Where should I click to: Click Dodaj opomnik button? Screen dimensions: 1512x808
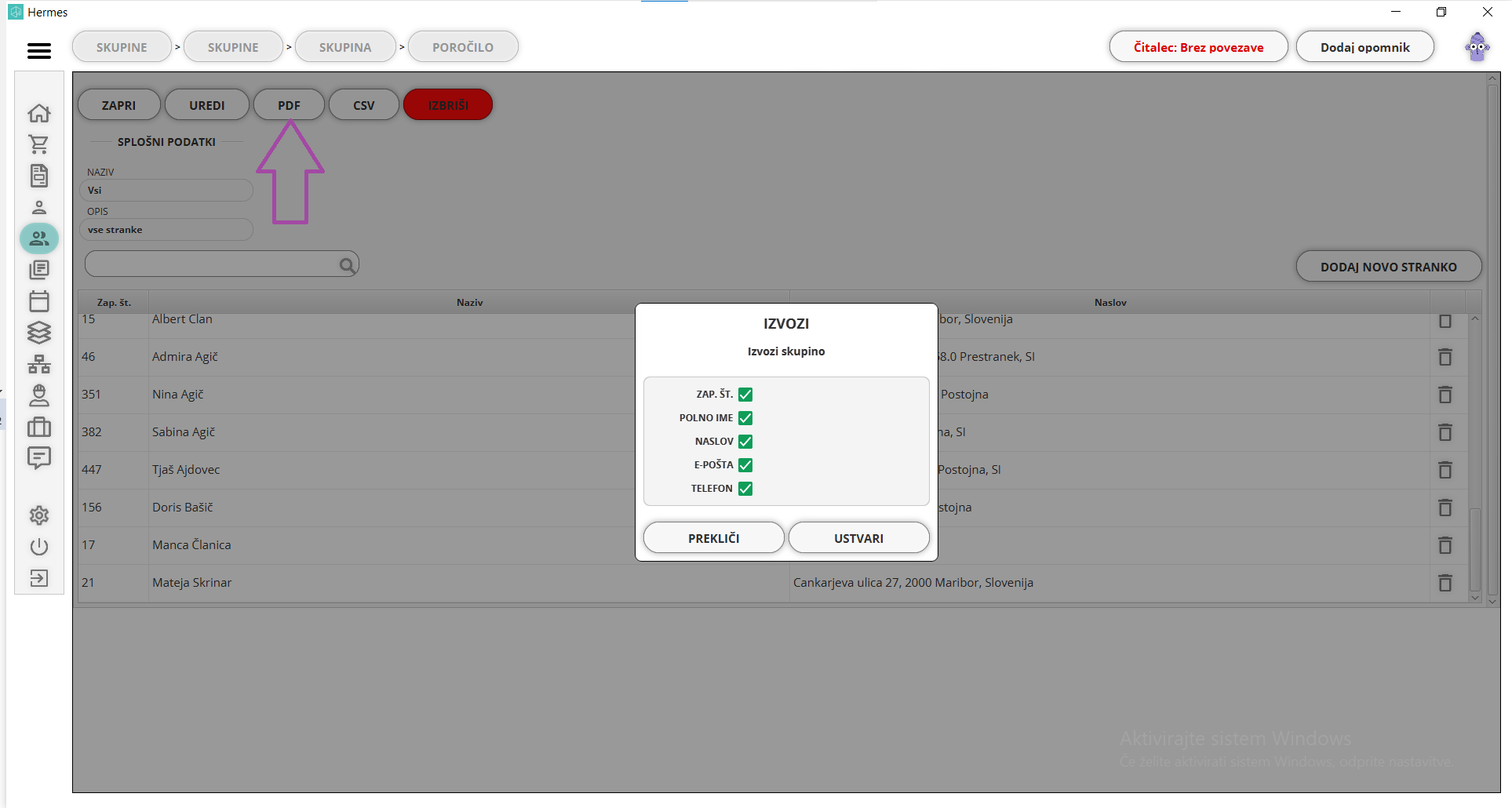point(1365,47)
